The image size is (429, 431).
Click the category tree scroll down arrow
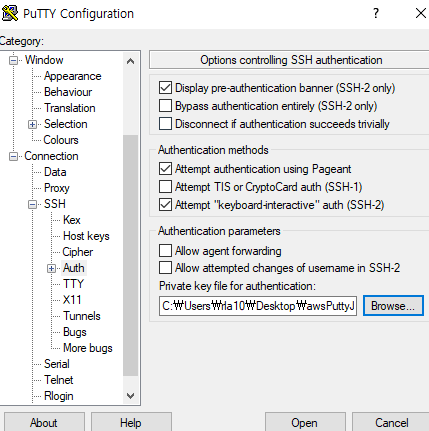coord(131,396)
